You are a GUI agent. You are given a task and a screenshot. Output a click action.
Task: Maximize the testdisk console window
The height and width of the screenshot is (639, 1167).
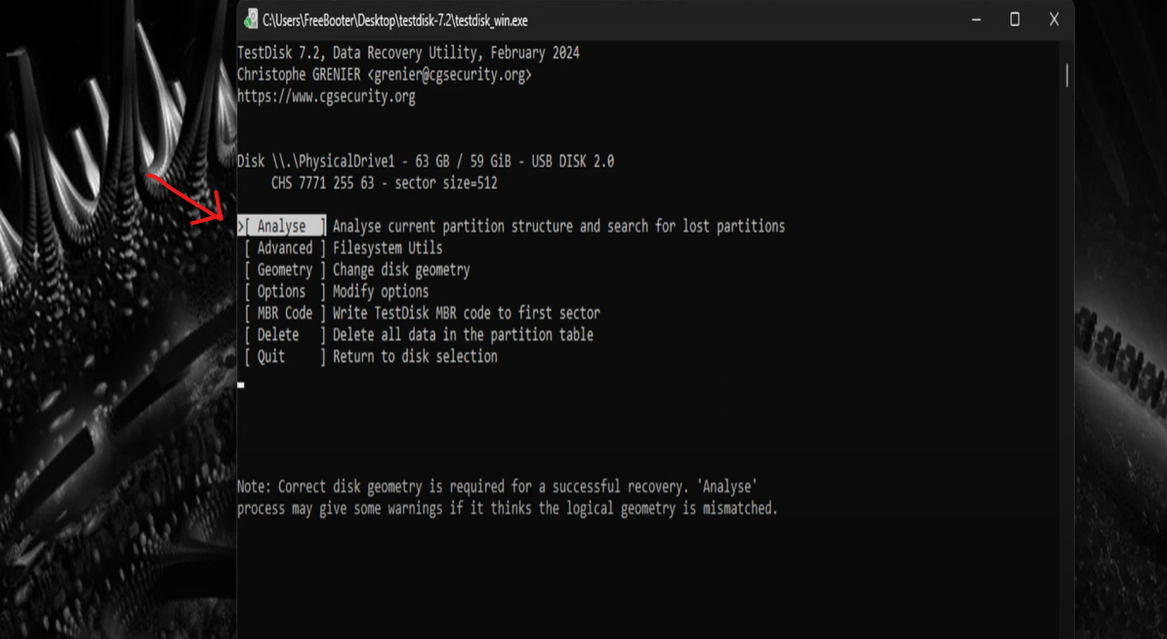pos(1014,20)
